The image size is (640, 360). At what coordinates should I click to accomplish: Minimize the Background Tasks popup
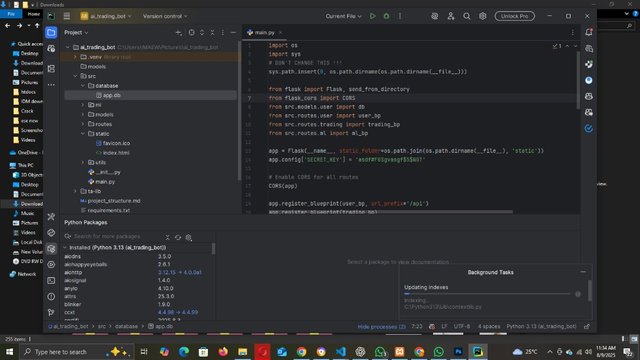(x=583, y=272)
